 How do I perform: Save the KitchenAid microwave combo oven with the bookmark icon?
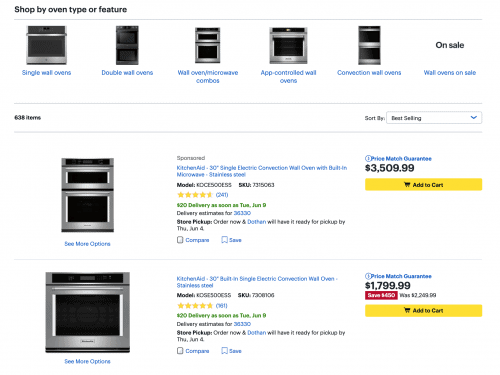[x=225, y=240]
